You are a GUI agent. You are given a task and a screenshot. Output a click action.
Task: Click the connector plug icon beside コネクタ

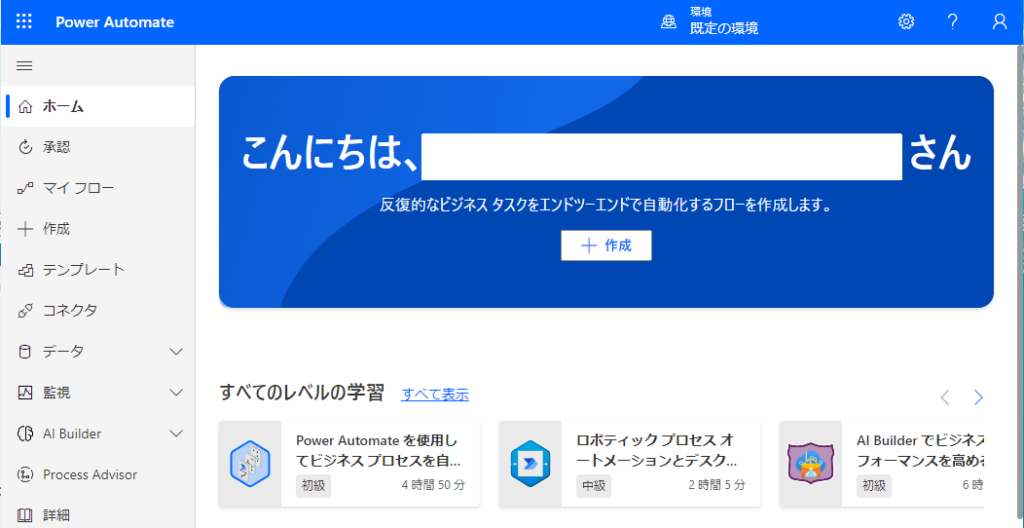[x=25, y=311]
